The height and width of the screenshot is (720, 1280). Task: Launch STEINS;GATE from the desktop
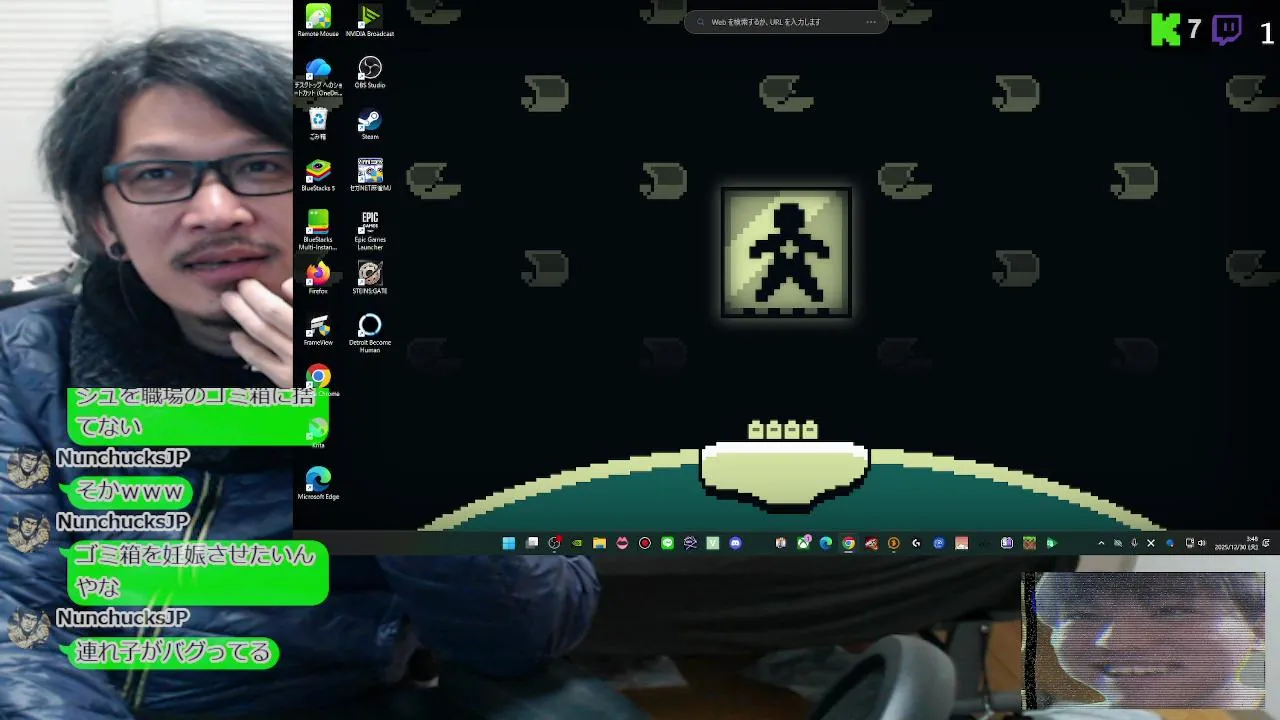[x=370, y=278]
